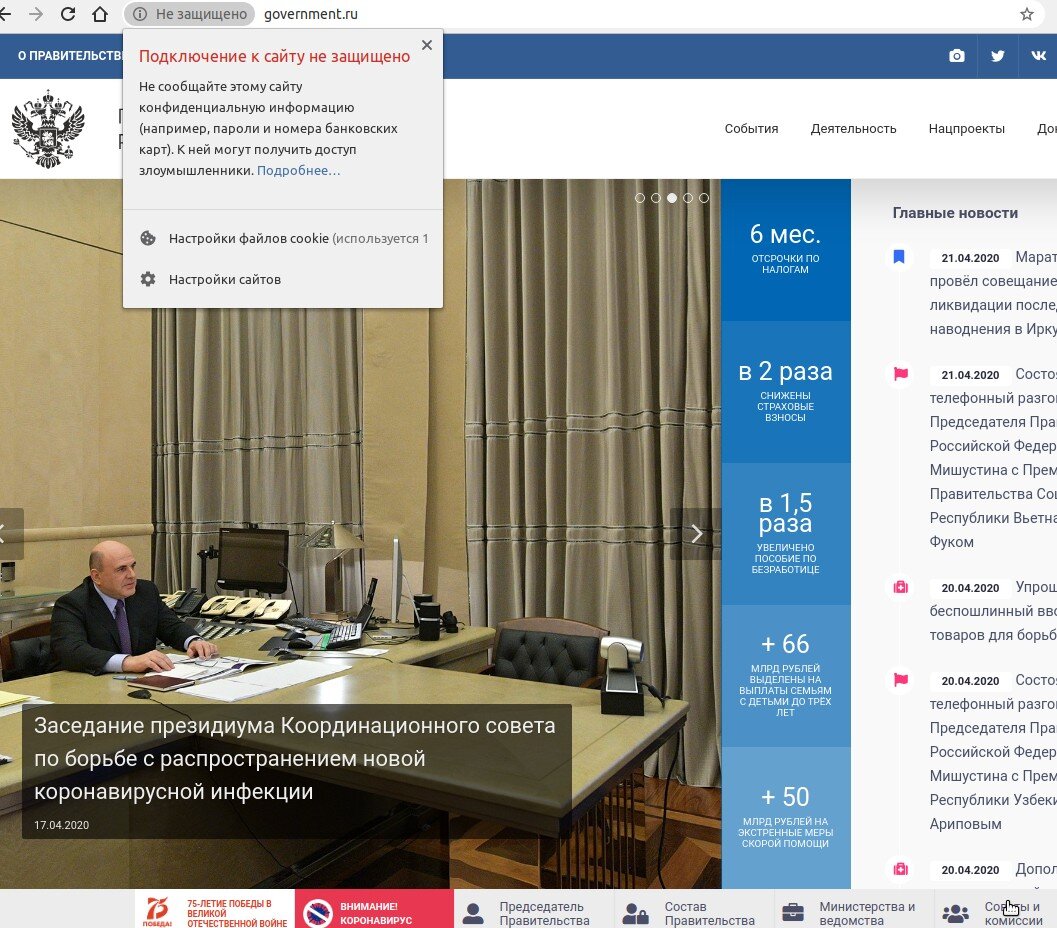Click the bookmark icon on the 21.04.2020 news item

pyautogui.click(x=899, y=257)
